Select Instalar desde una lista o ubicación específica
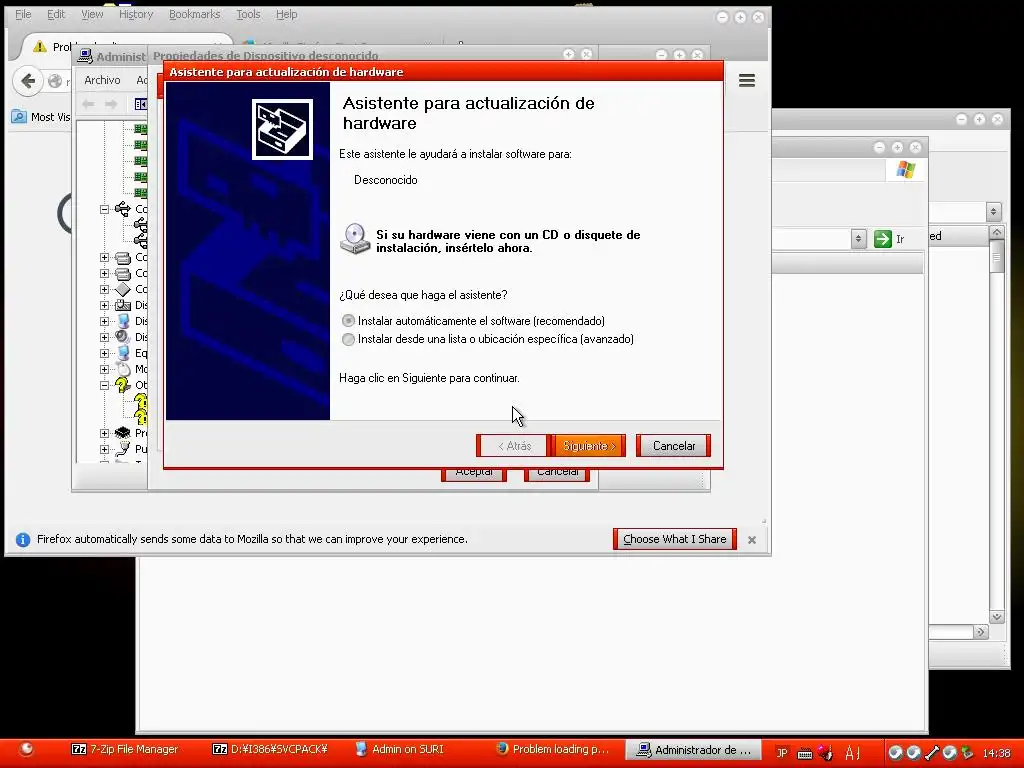This screenshot has width=1024, height=768. (x=348, y=339)
